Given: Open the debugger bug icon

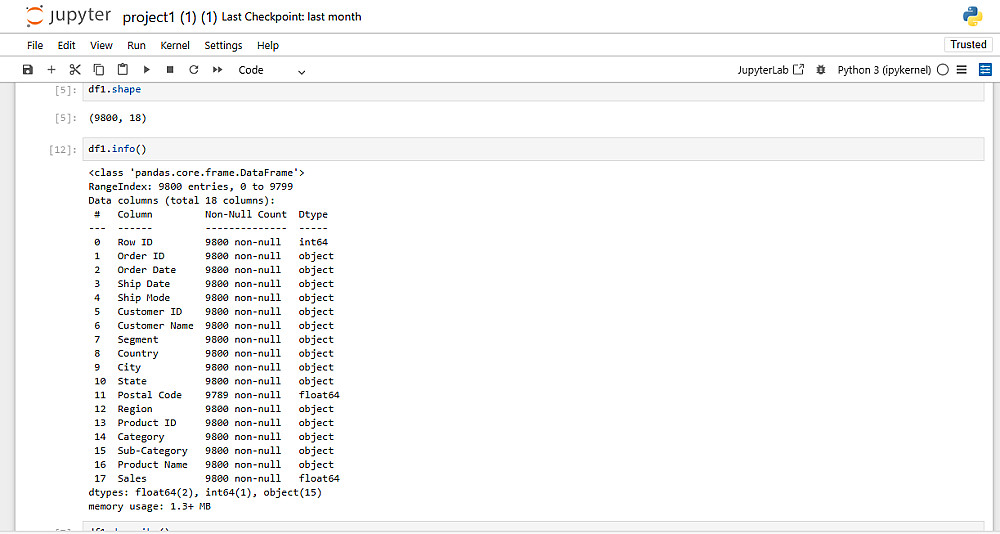Looking at the screenshot, I should tap(821, 70).
